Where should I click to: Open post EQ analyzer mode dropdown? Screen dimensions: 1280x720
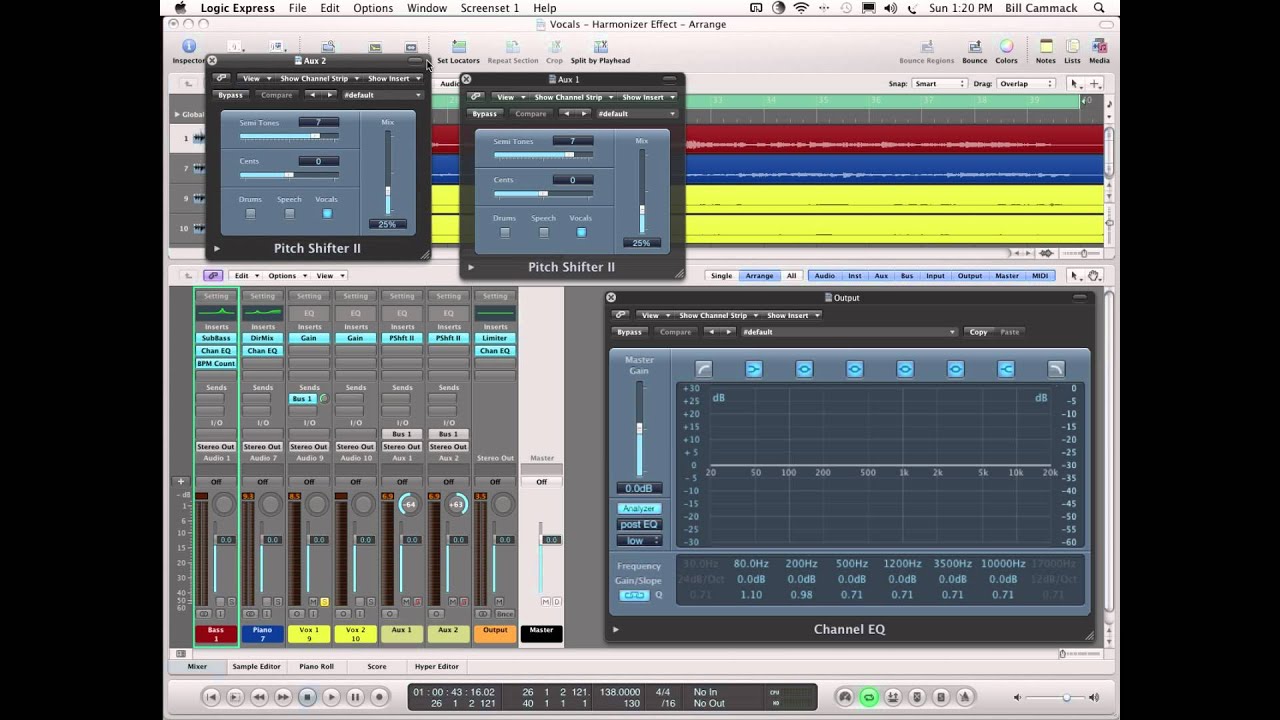(x=638, y=524)
